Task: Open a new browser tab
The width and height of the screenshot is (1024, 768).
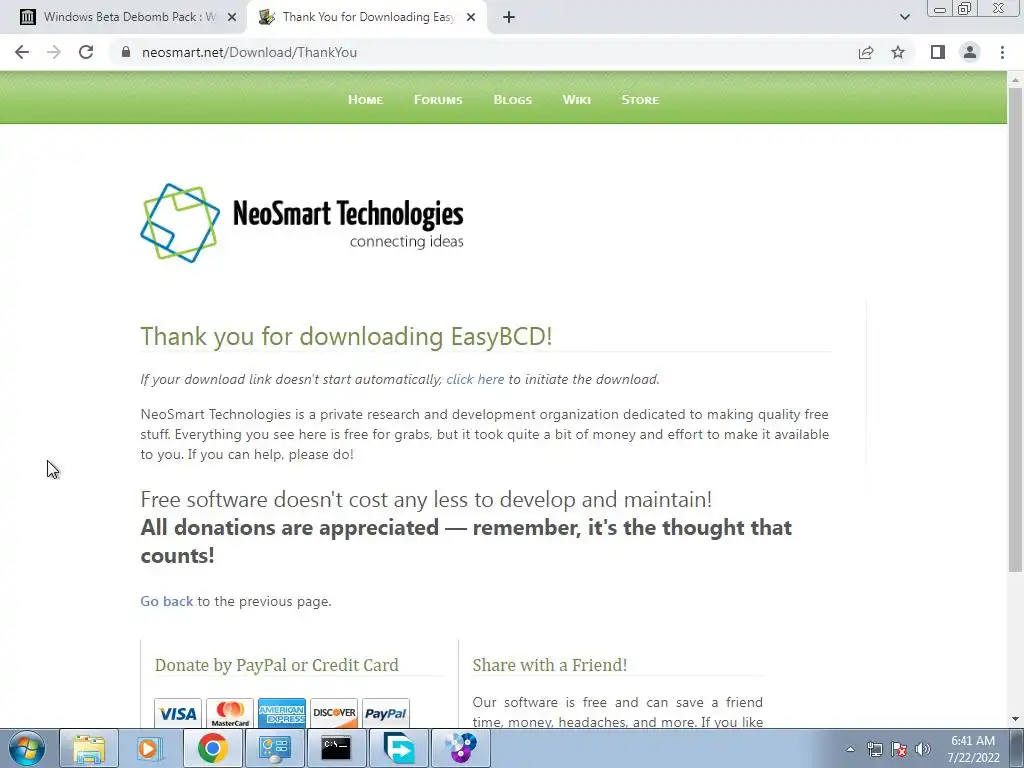Action: coord(509,17)
